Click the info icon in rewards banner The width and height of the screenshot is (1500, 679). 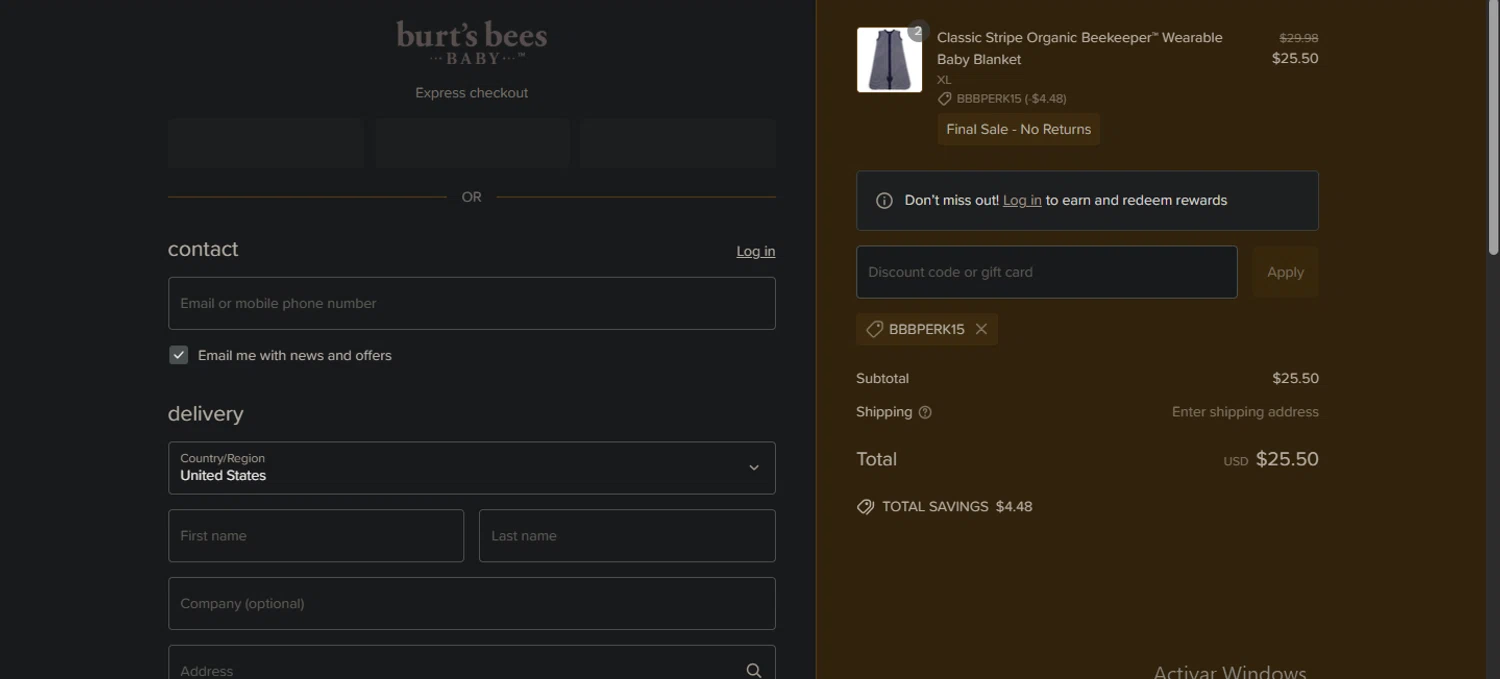point(884,200)
